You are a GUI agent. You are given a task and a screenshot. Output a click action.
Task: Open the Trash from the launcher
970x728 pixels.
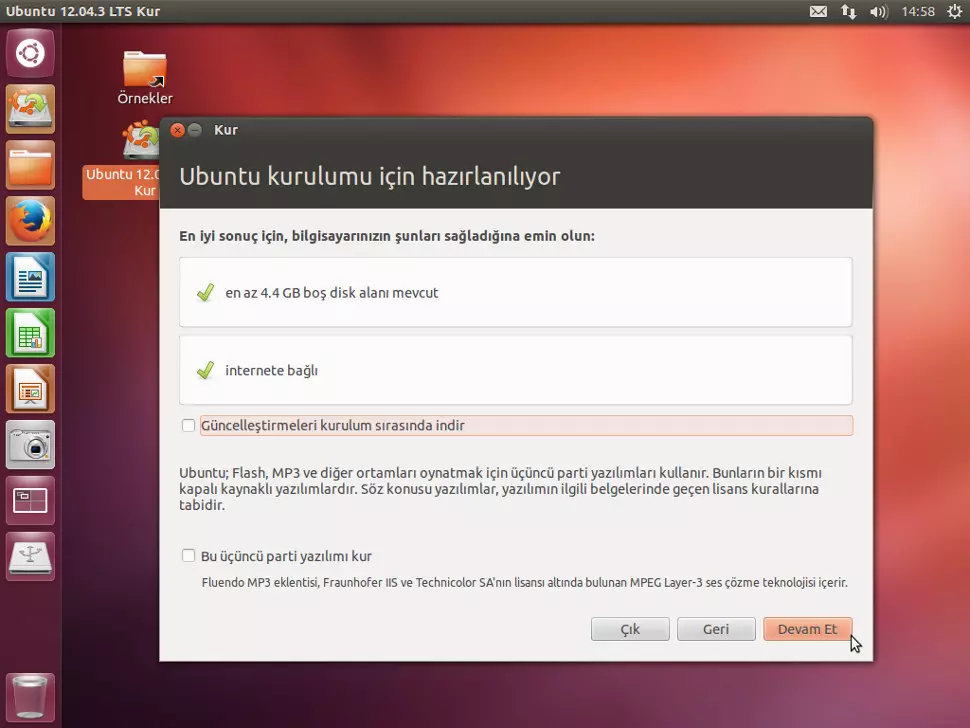click(30, 697)
